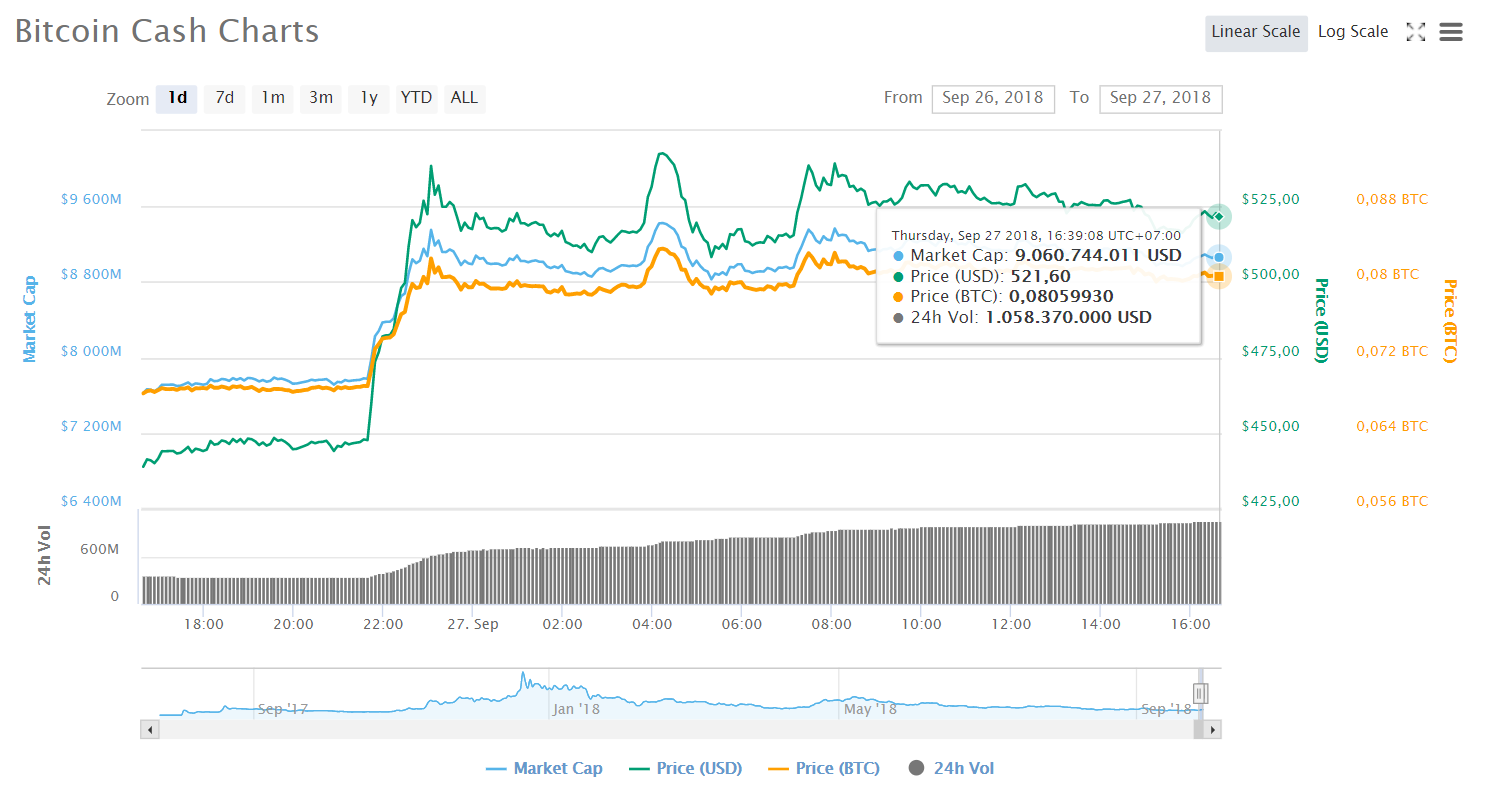Click the navigator range handle
This screenshot has height=798, width=1501.
tap(1201, 693)
